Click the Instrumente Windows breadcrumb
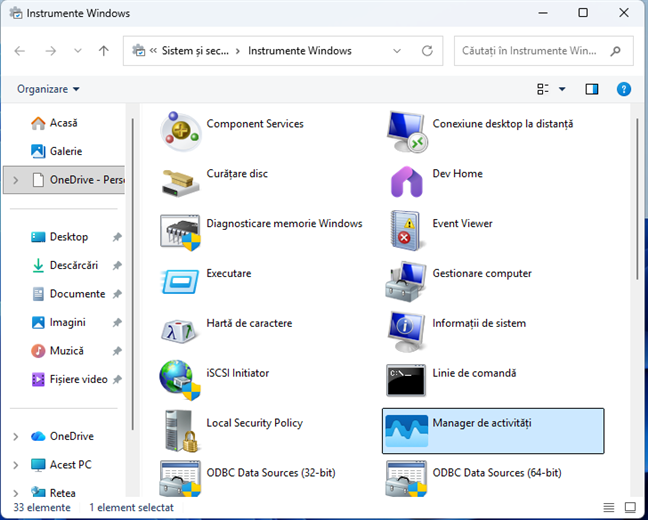Screen dimensions: 648x520 pyautogui.click(x=300, y=51)
